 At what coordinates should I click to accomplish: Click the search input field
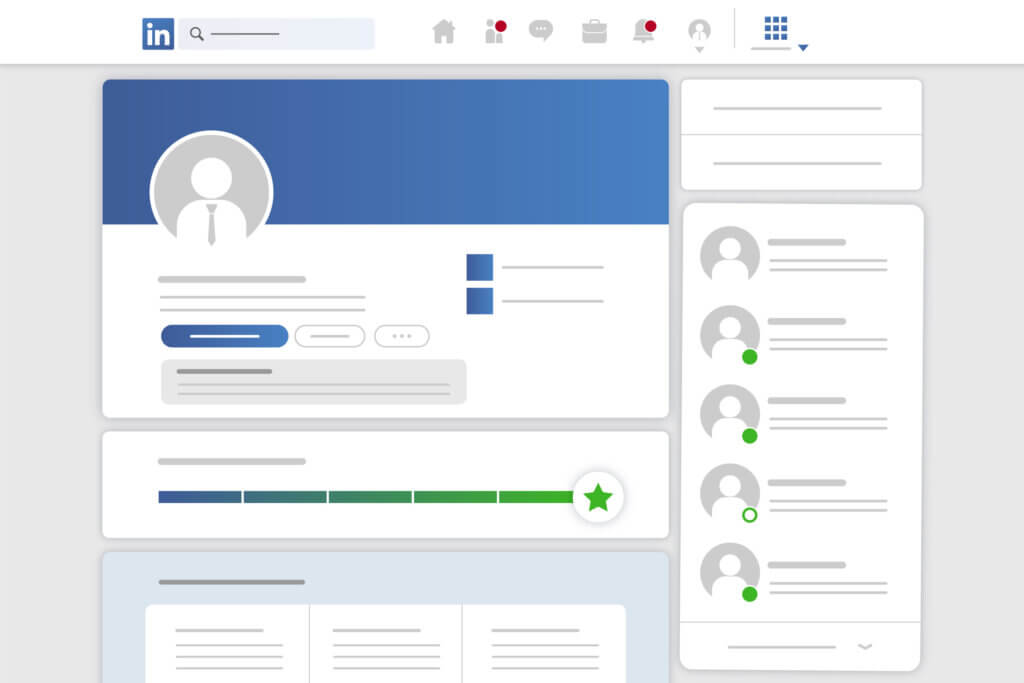[x=280, y=34]
